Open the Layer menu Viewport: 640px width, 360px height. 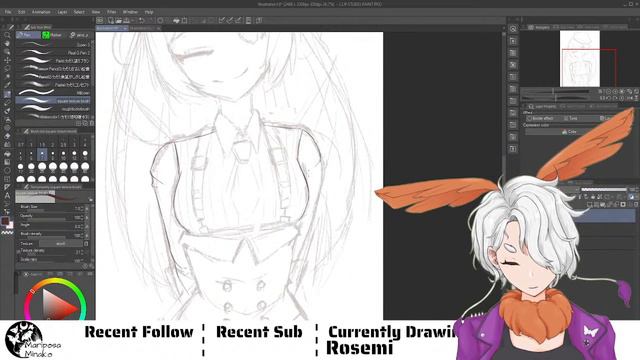click(x=62, y=12)
